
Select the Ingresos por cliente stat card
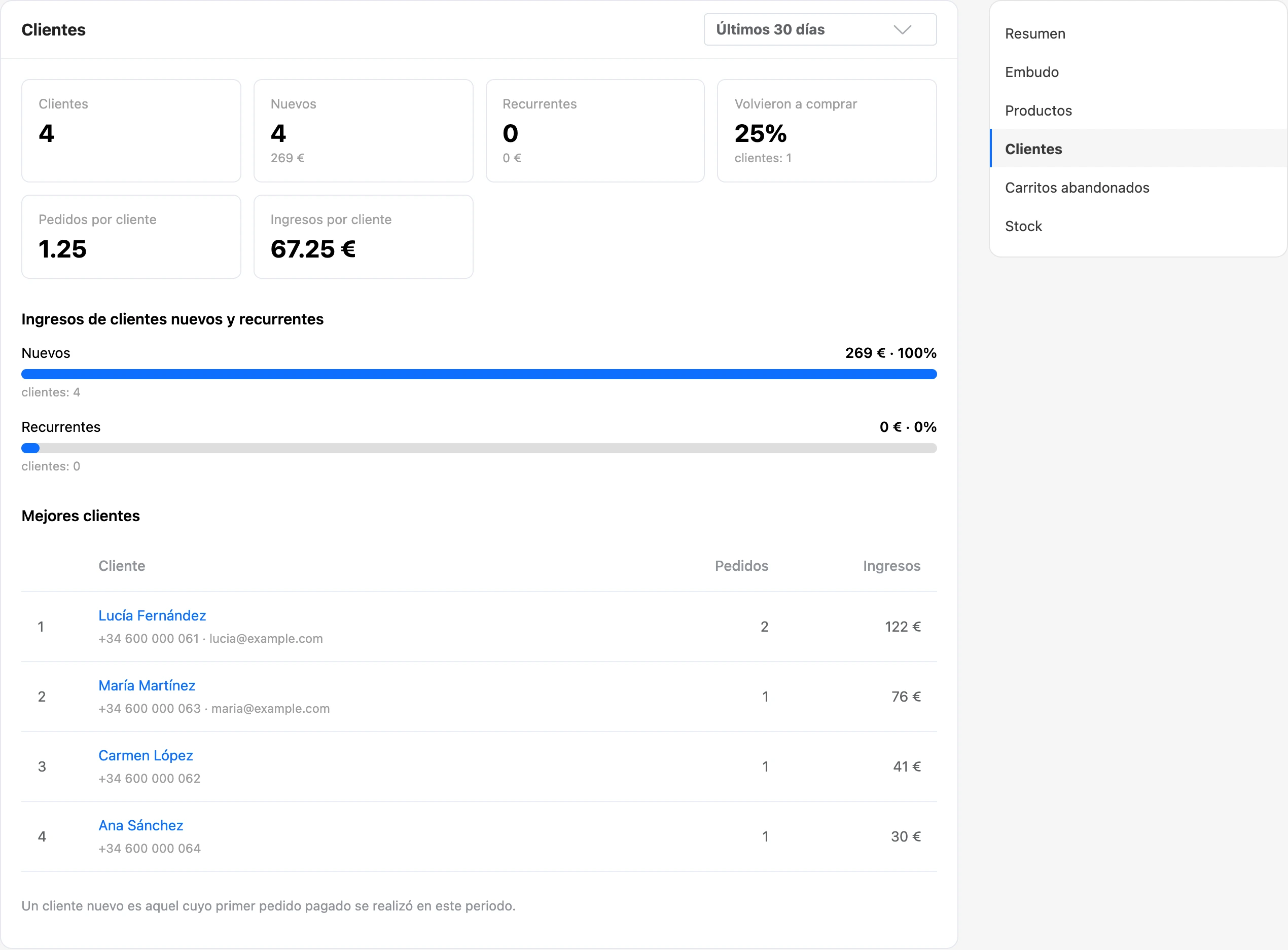[x=363, y=236]
